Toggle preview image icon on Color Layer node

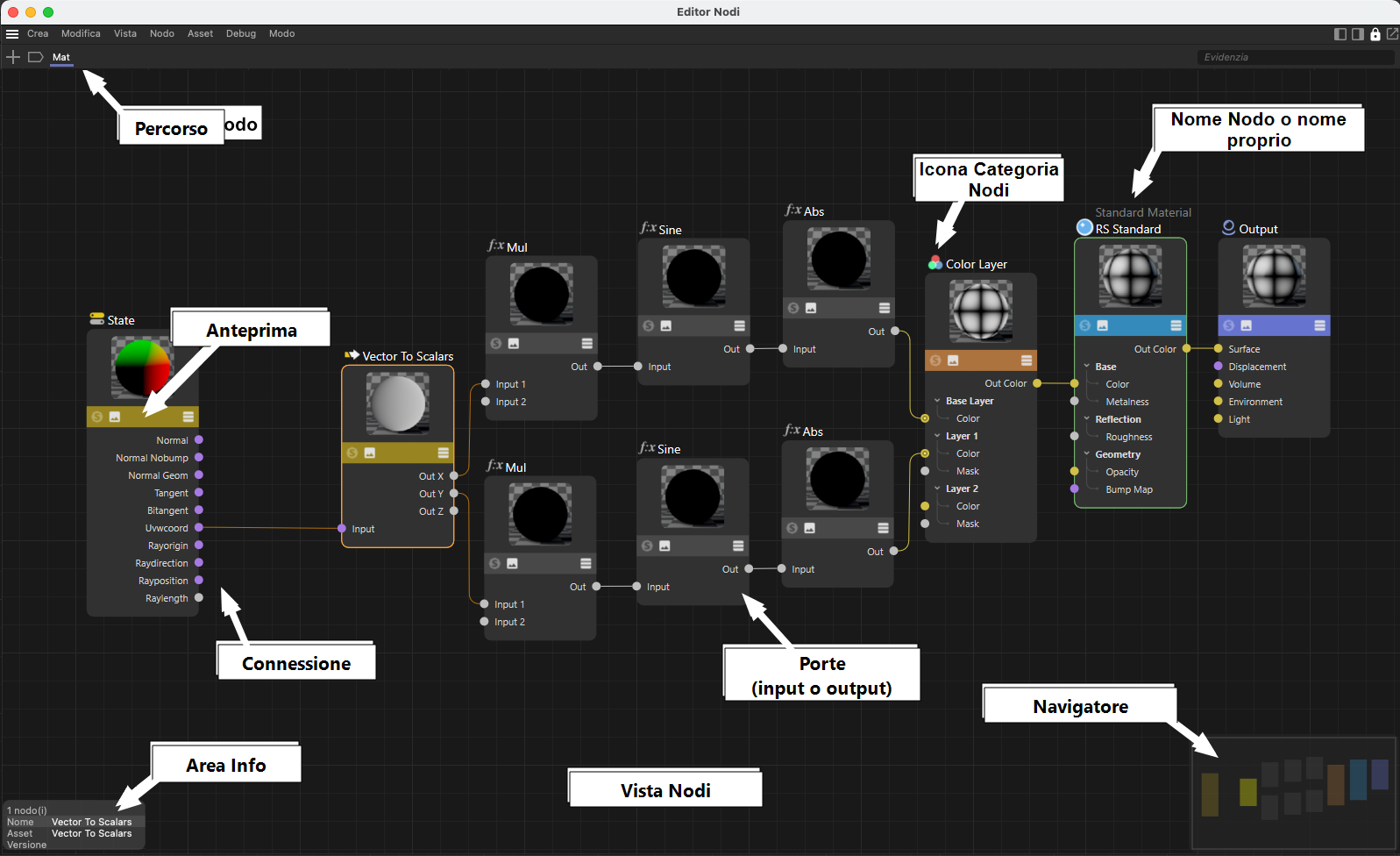[x=953, y=360]
